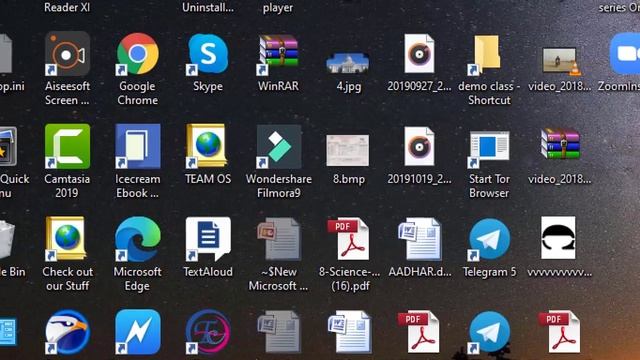This screenshot has height=360, width=640.
Task: Open the Camtasia 2019 shortcut
Action: [x=67, y=147]
